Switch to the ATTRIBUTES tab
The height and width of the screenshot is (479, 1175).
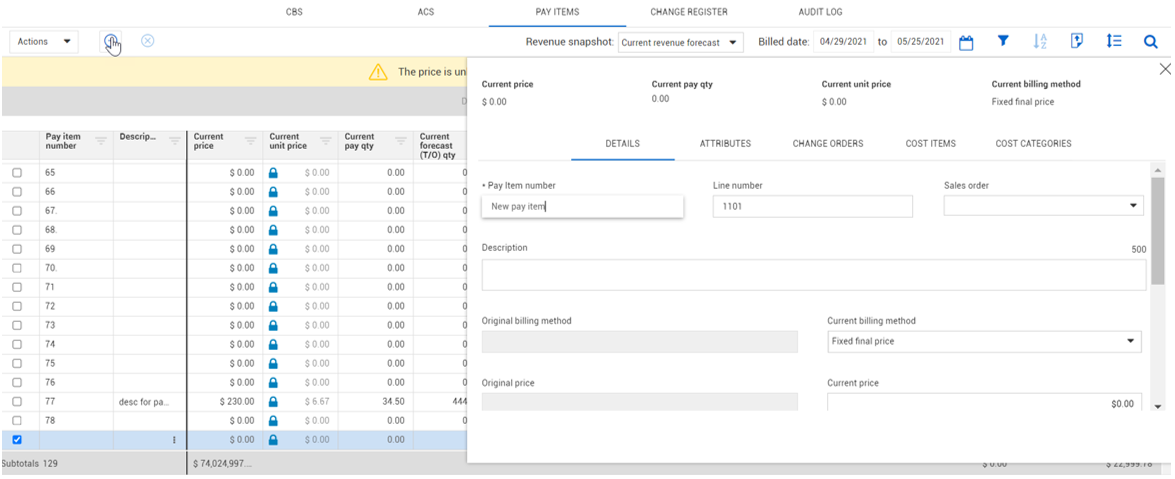[725, 143]
